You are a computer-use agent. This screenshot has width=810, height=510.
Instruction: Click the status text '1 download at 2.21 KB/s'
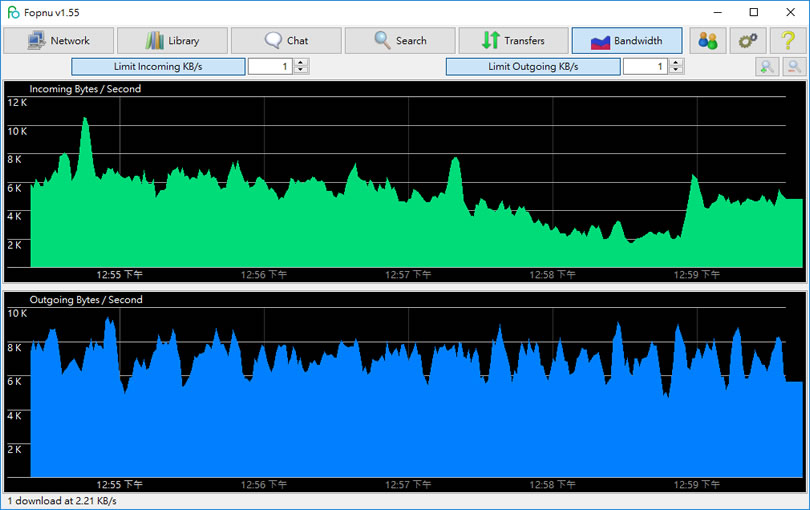(62, 501)
